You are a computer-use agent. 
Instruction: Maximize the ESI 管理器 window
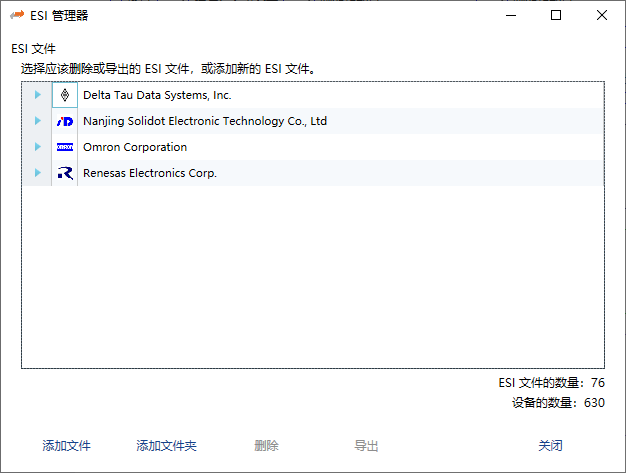point(556,15)
